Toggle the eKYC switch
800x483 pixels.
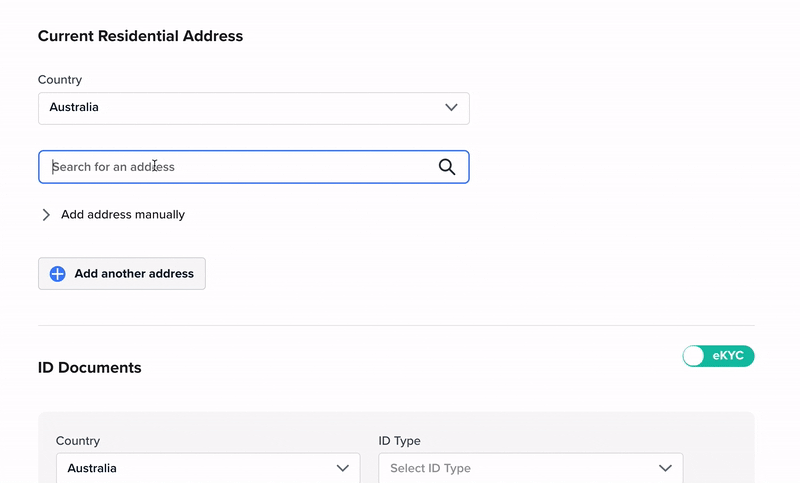(718, 356)
